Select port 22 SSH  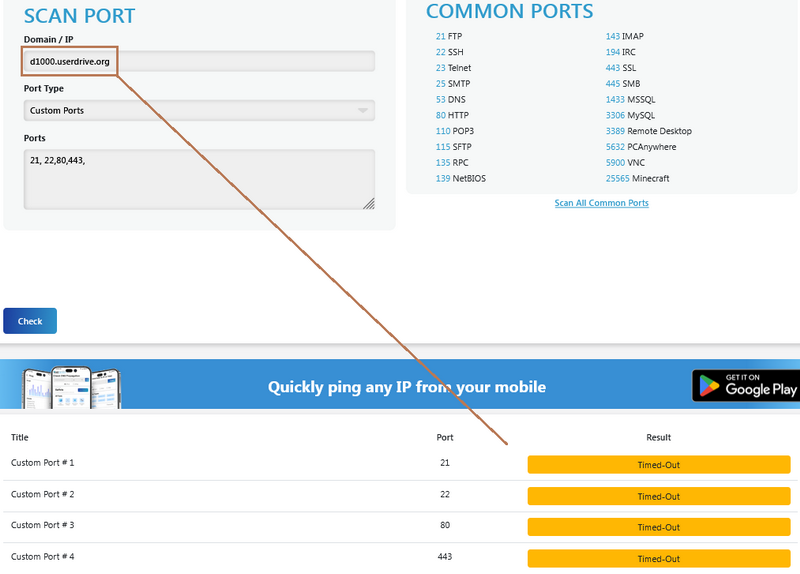click(449, 52)
